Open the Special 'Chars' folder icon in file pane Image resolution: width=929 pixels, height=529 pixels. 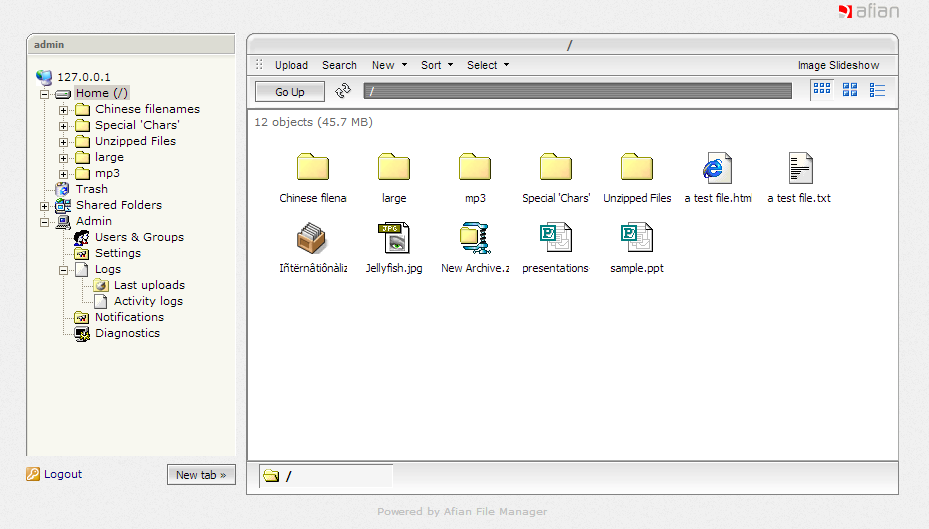tap(556, 166)
